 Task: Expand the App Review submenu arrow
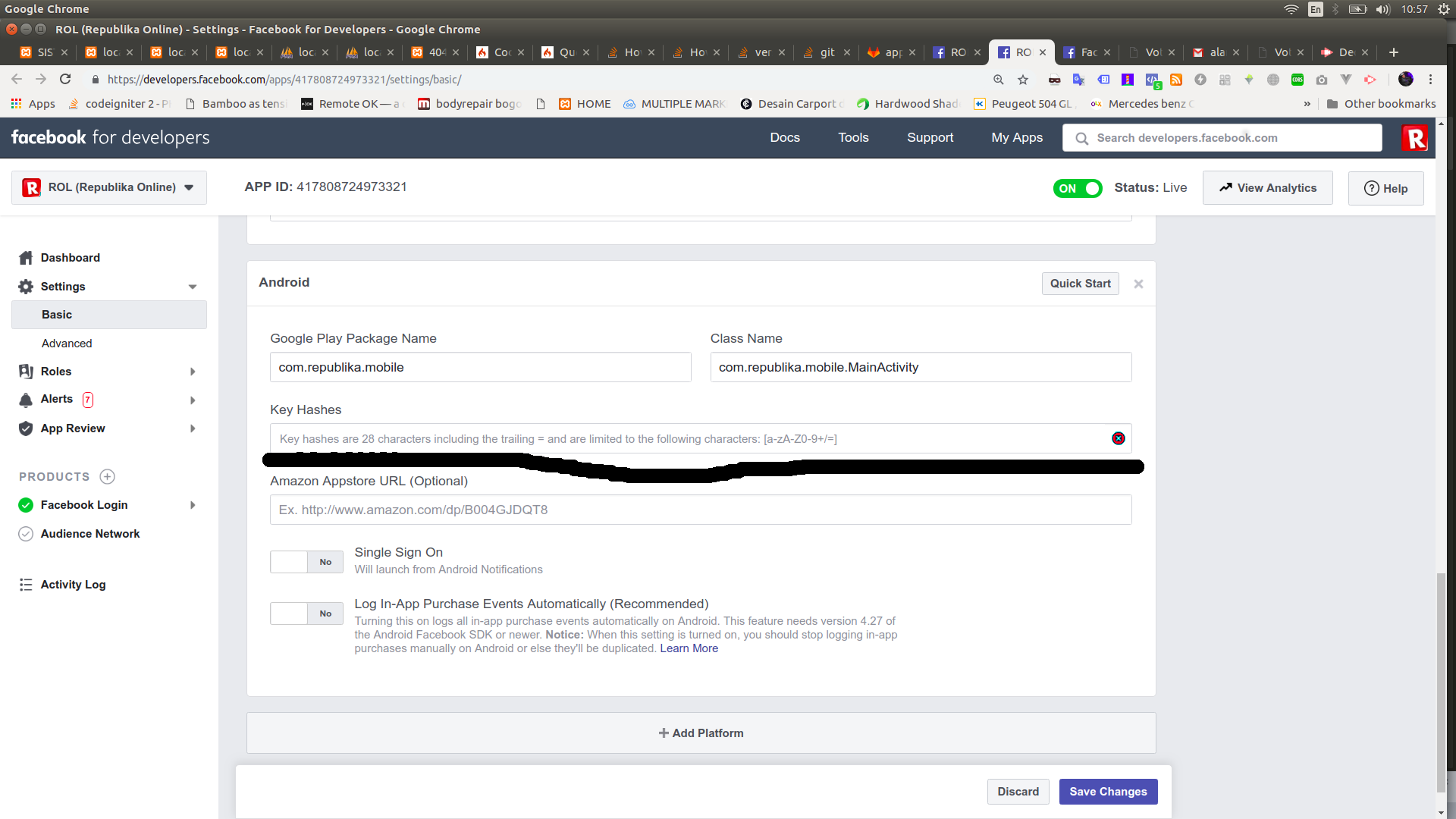pos(193,428)
